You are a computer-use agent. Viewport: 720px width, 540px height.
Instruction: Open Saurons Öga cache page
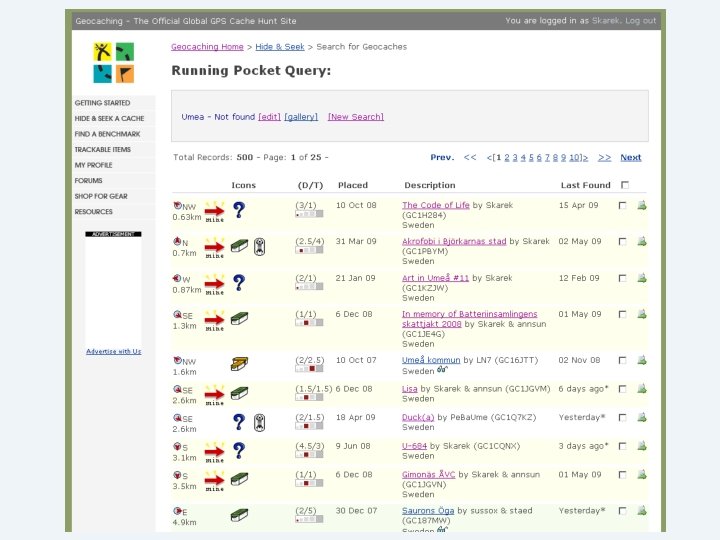click(428, 511)
